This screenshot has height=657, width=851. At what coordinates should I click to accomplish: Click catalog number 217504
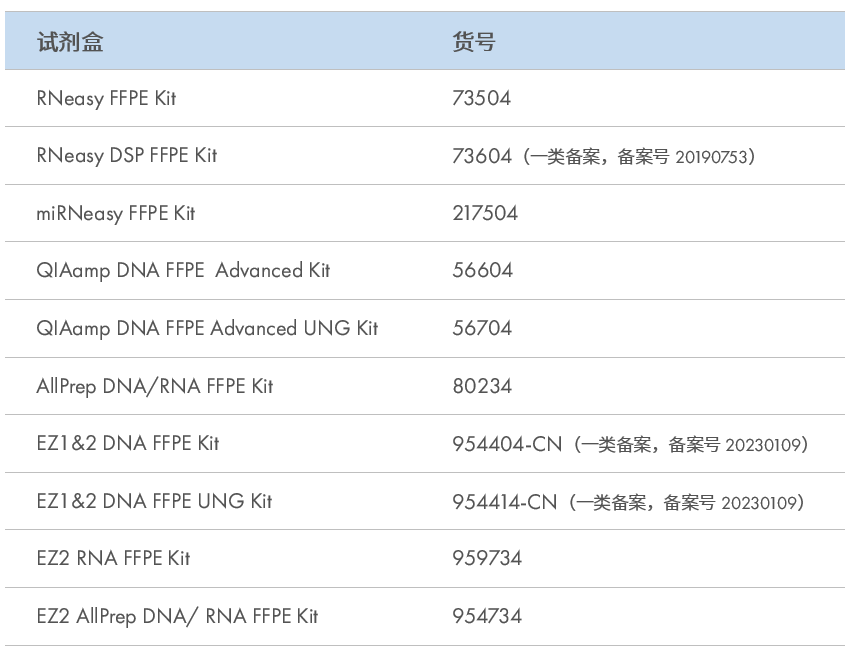click(x=485, y=213)
